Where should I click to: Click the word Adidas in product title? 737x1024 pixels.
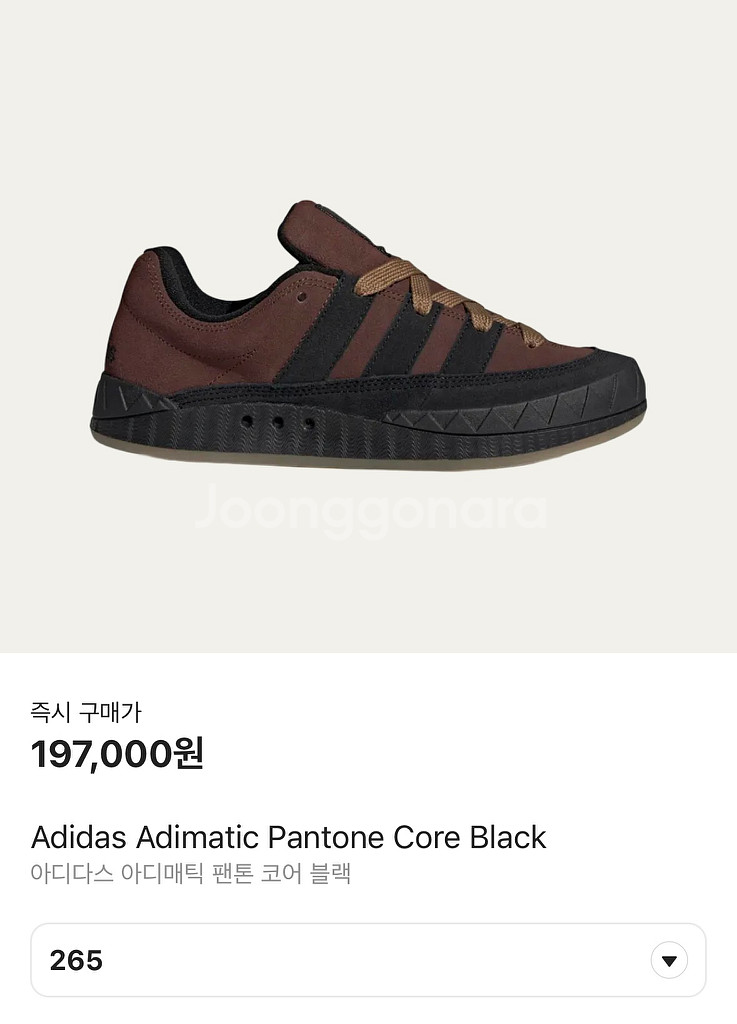(78, 837)
